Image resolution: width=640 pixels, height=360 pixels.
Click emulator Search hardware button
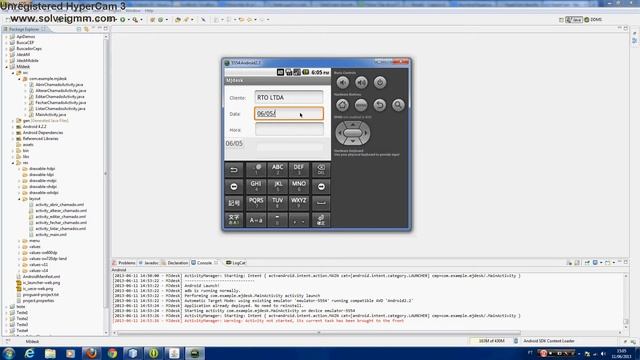(398, 105)
